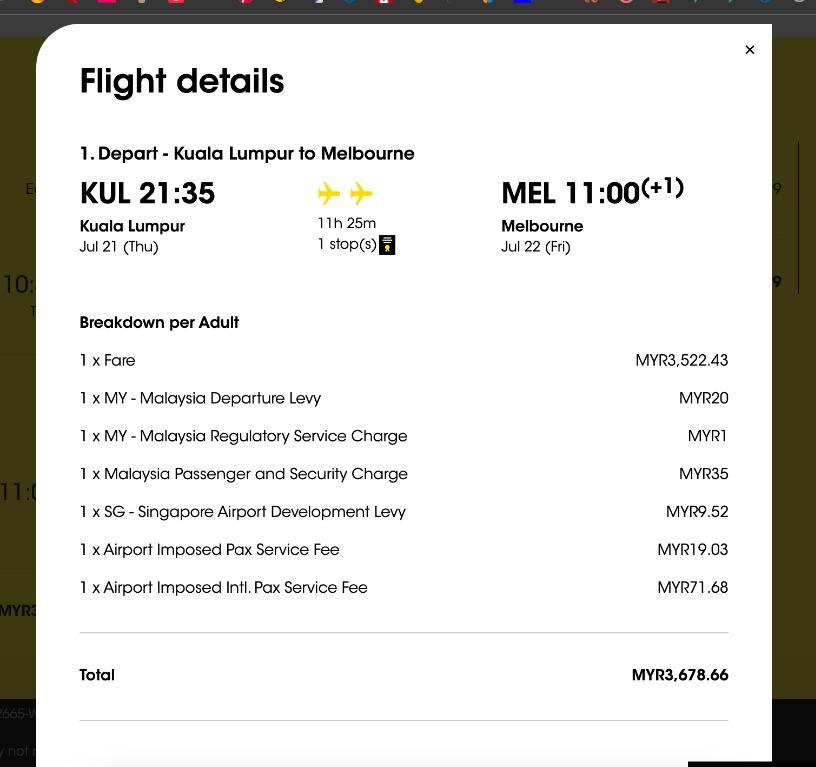Click the first yellow airplane icon
This screenshot has height=767, width=816.
[x=329, y=194]
